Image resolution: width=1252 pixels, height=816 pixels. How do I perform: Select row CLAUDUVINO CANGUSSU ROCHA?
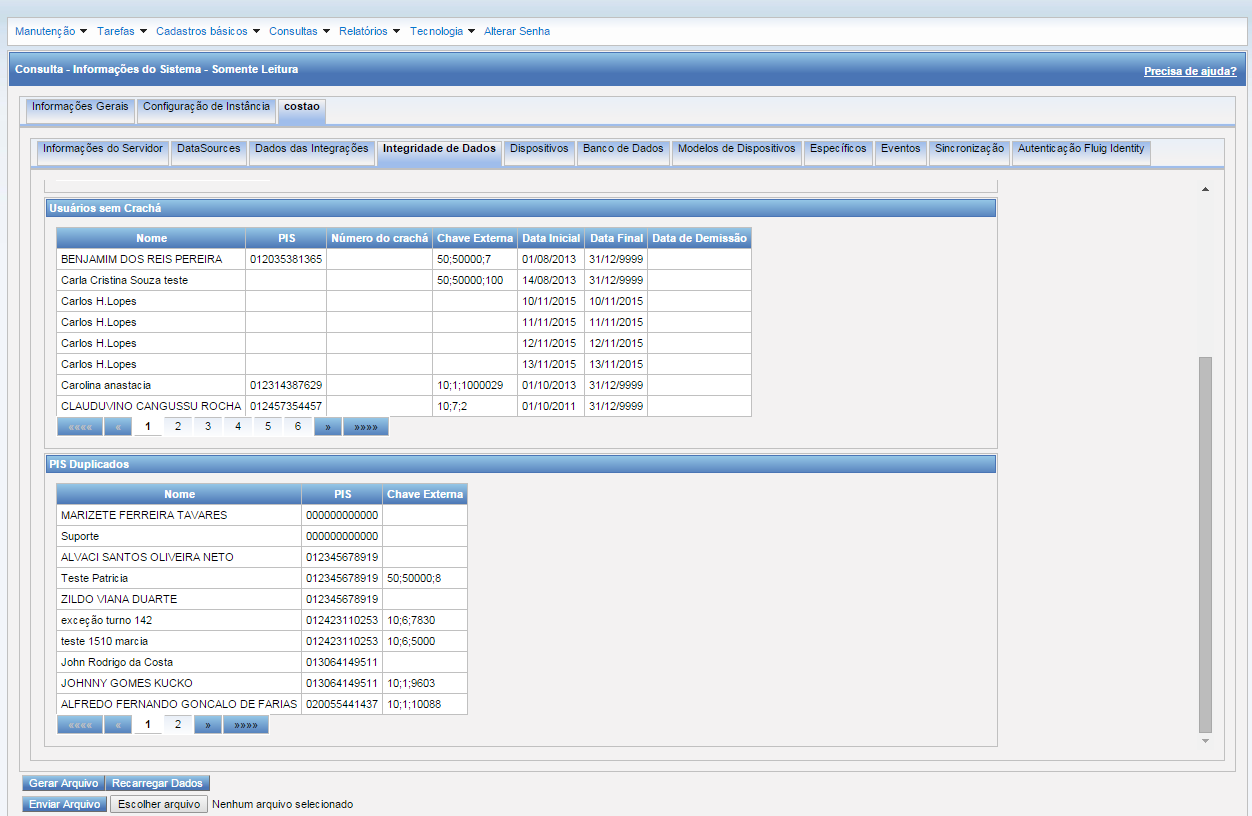click(x=404, y=406)
